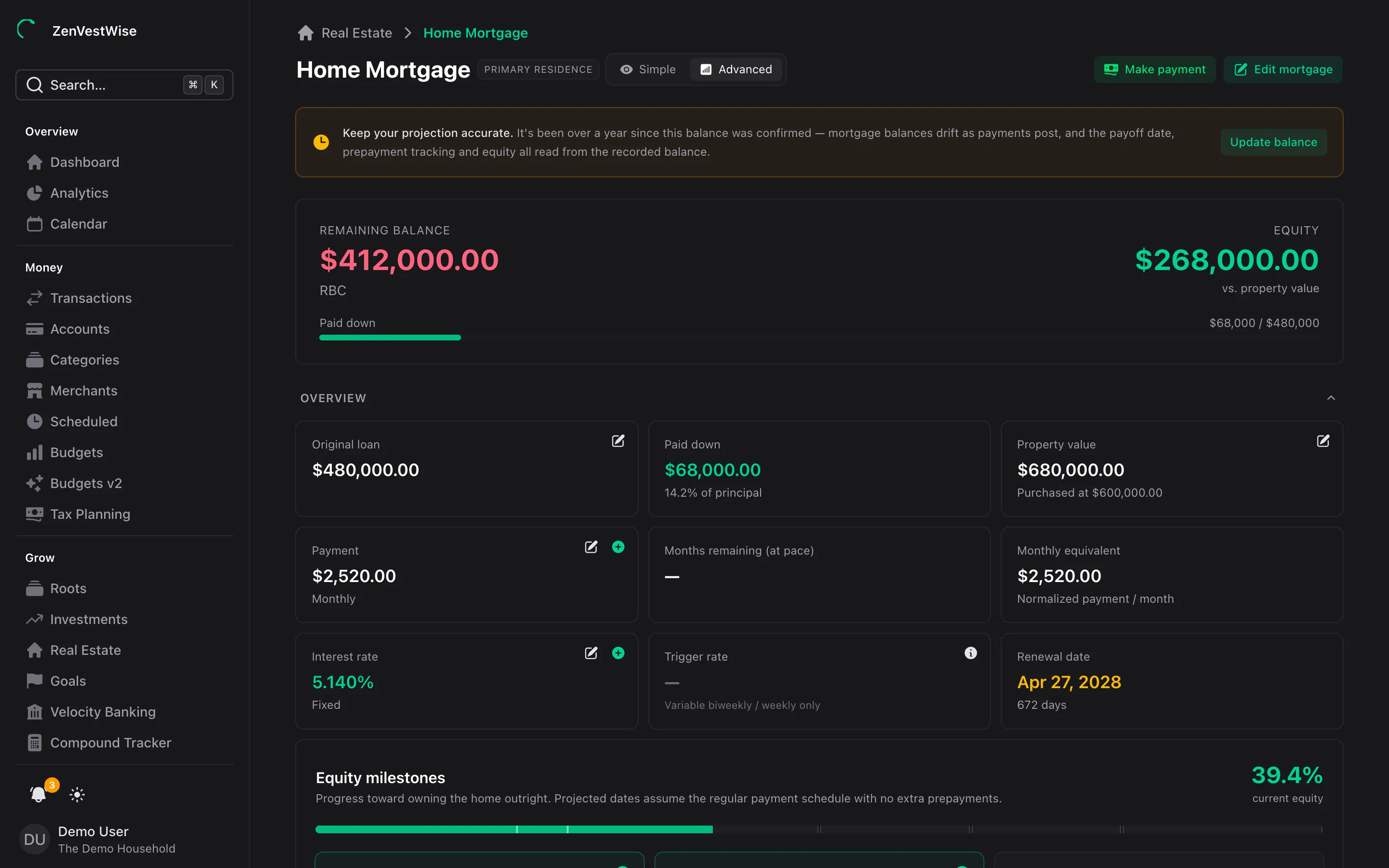Show Trigger rate info tooltip
Image resolution: width=1389 pixels, height=868 pixels.
tap(970, 653)
